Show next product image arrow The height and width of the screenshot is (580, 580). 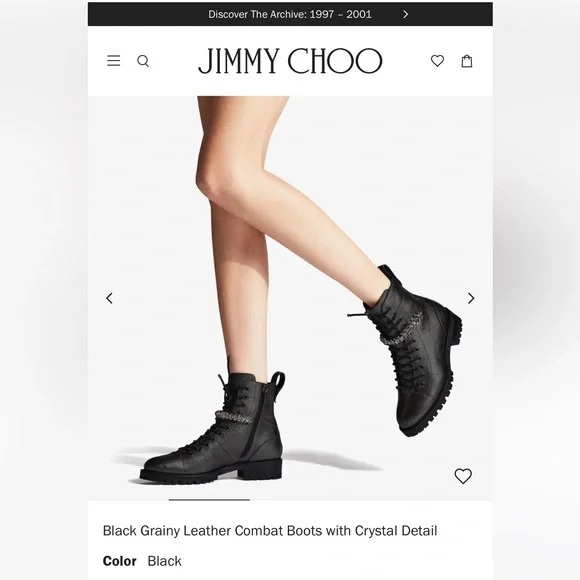click(x=471, y=298)
